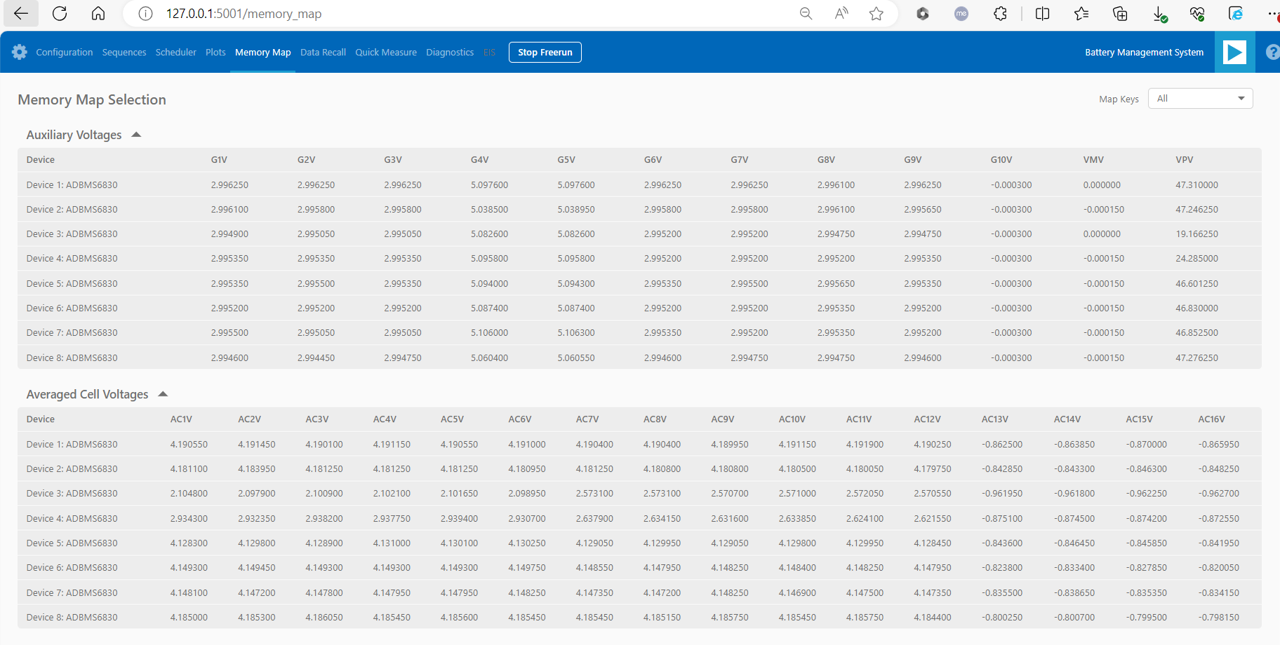The width and height of the screenshot is (1280, 645).
Task: Open help via the question mark icon
Action: pyautogui.click(x=1271, y=52)
